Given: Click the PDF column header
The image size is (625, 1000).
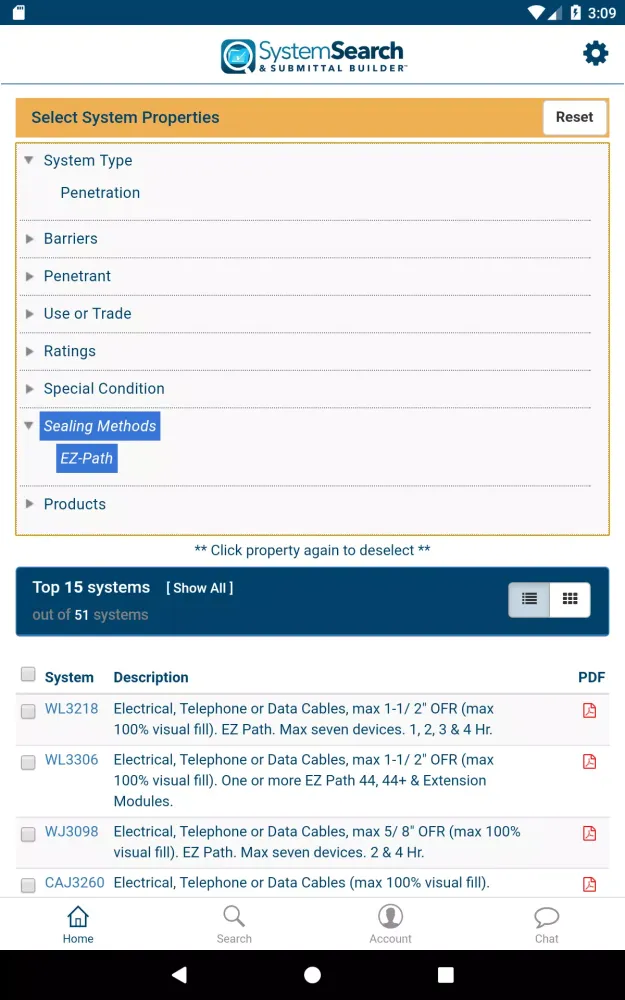Looking at the screenshot, I should 592,677.
